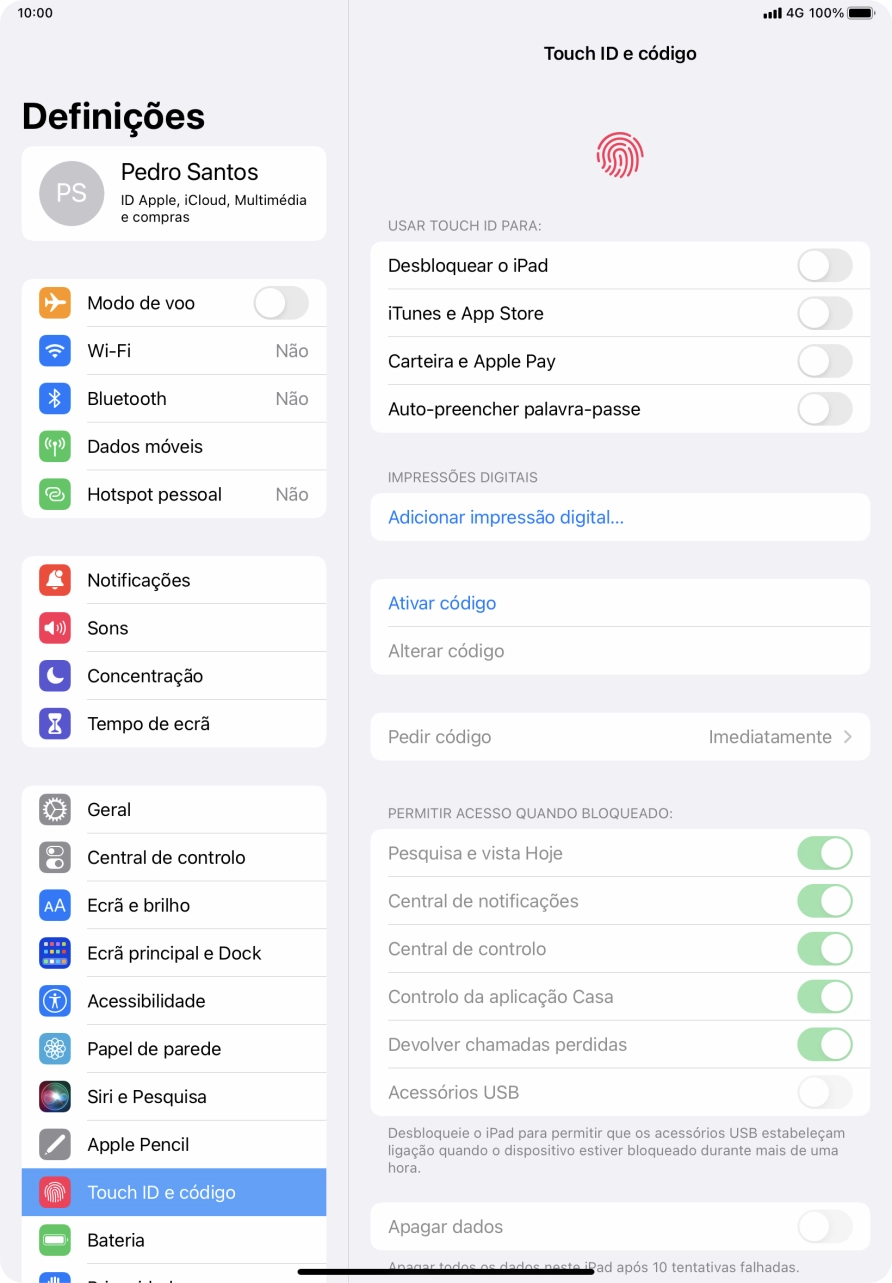Tap the Wi-Fi settings icon
The image size is (892, 1283).
(55, 351)
